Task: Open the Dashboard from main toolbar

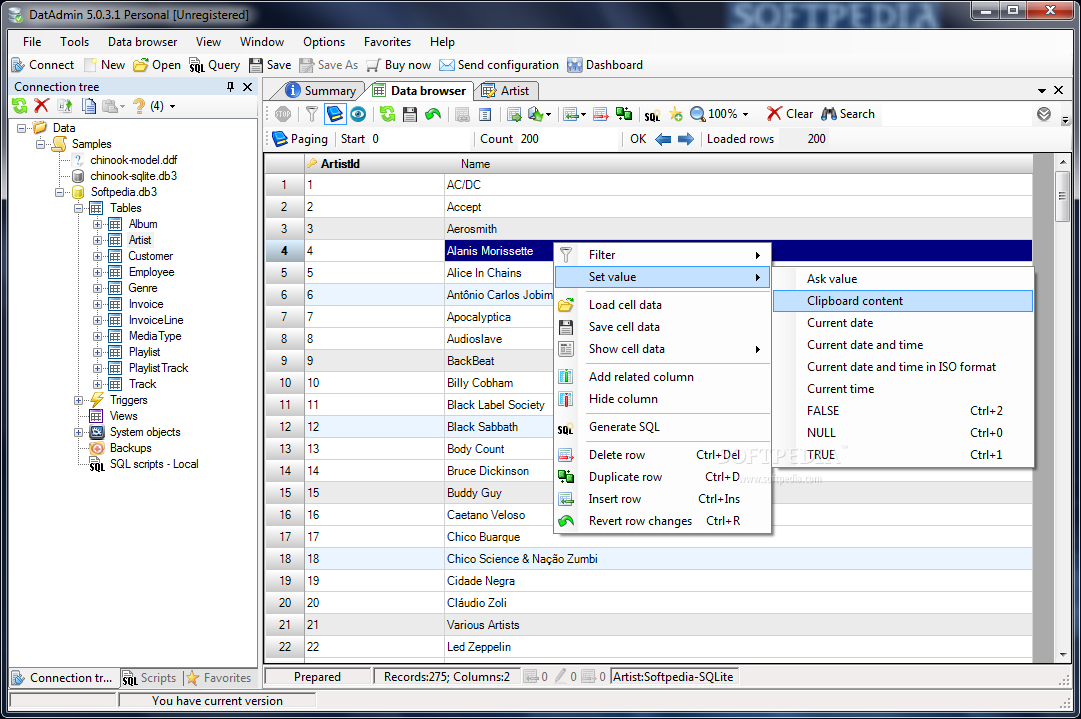Action: (605, 65)
